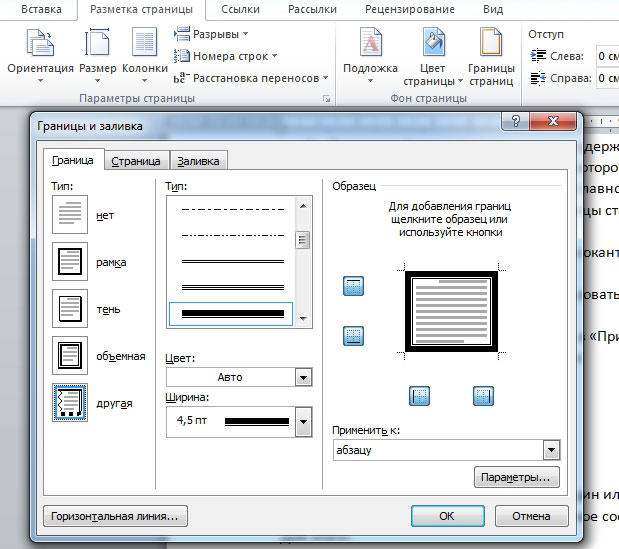Screen dimensions: 619x549
Task: Switch to the Рецензирование ribbon tab
Action: tap(410, 9)
